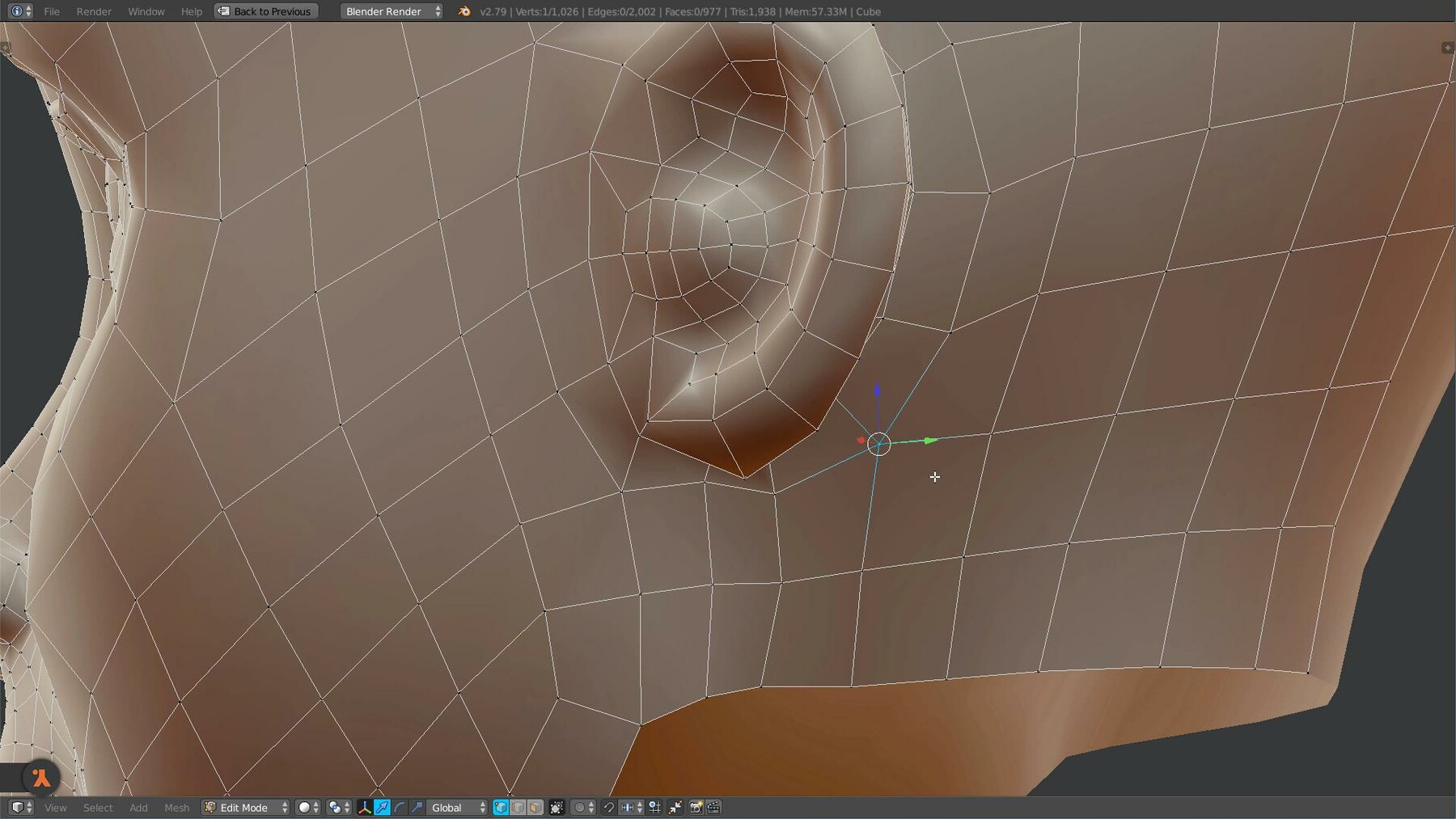Image resolution: width=1456 pixels, height=819 pixels.
Task: Open the proportional editing falloff icon
Action: pos(579,807)
